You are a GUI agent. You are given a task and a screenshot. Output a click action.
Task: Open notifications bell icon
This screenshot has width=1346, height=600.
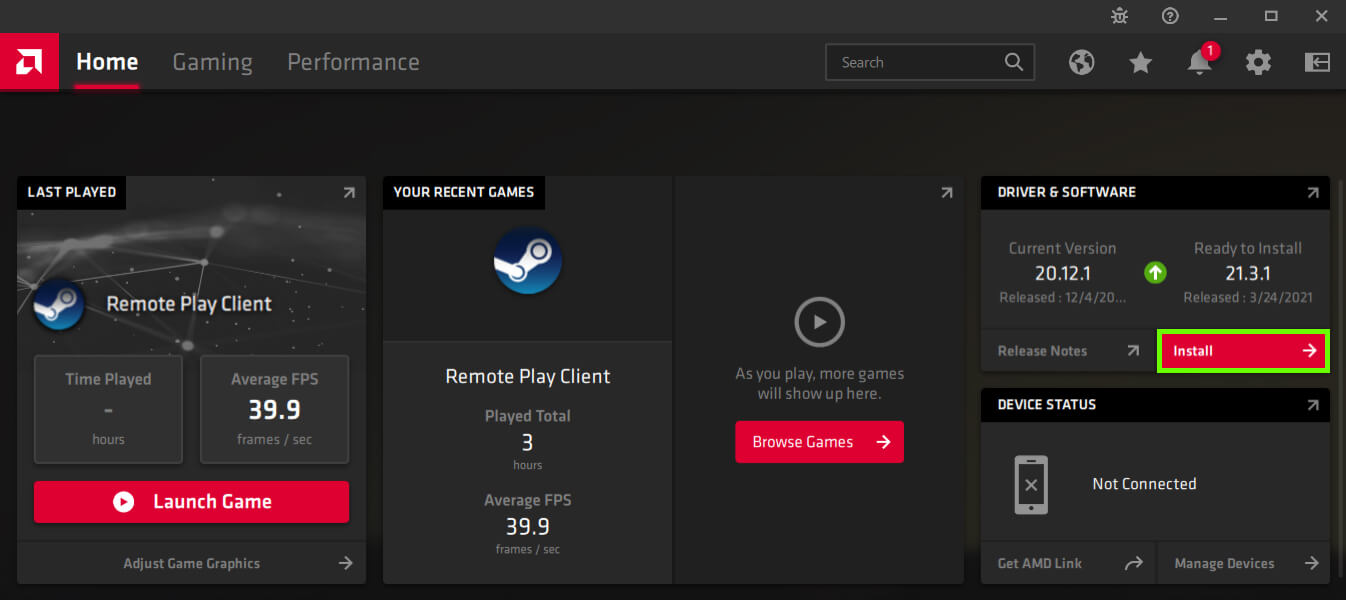tap(1199, 61)
